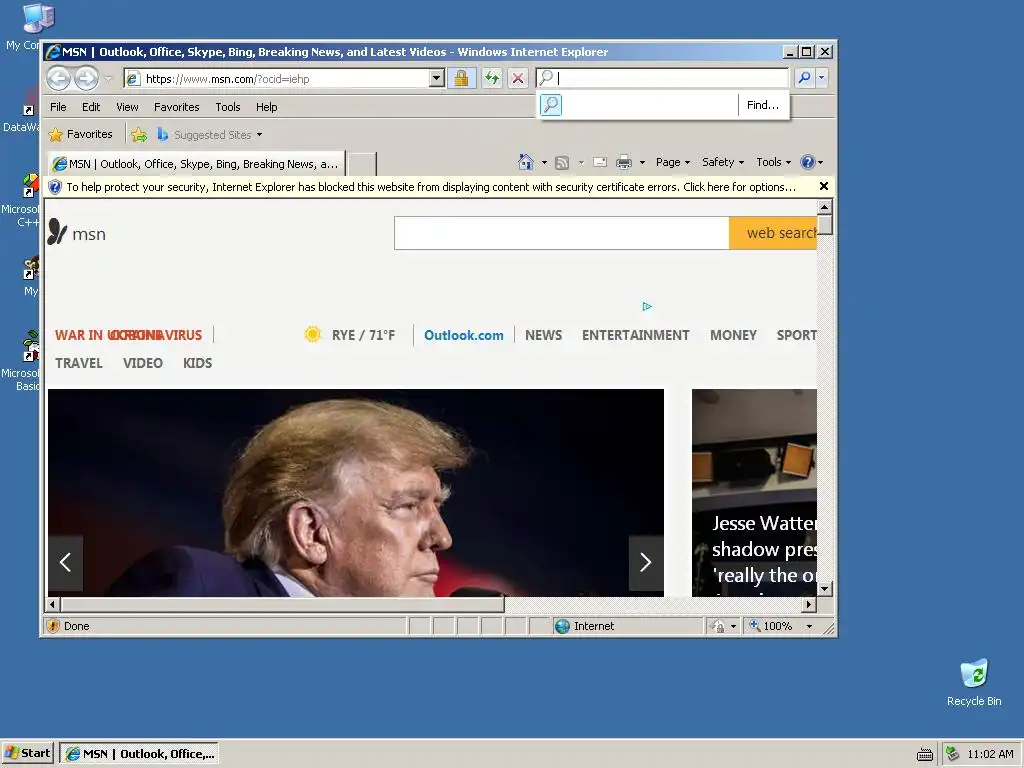Expand the Print dropdown arrow
This screenshot has width=1024, height=768.
[642, 163]
